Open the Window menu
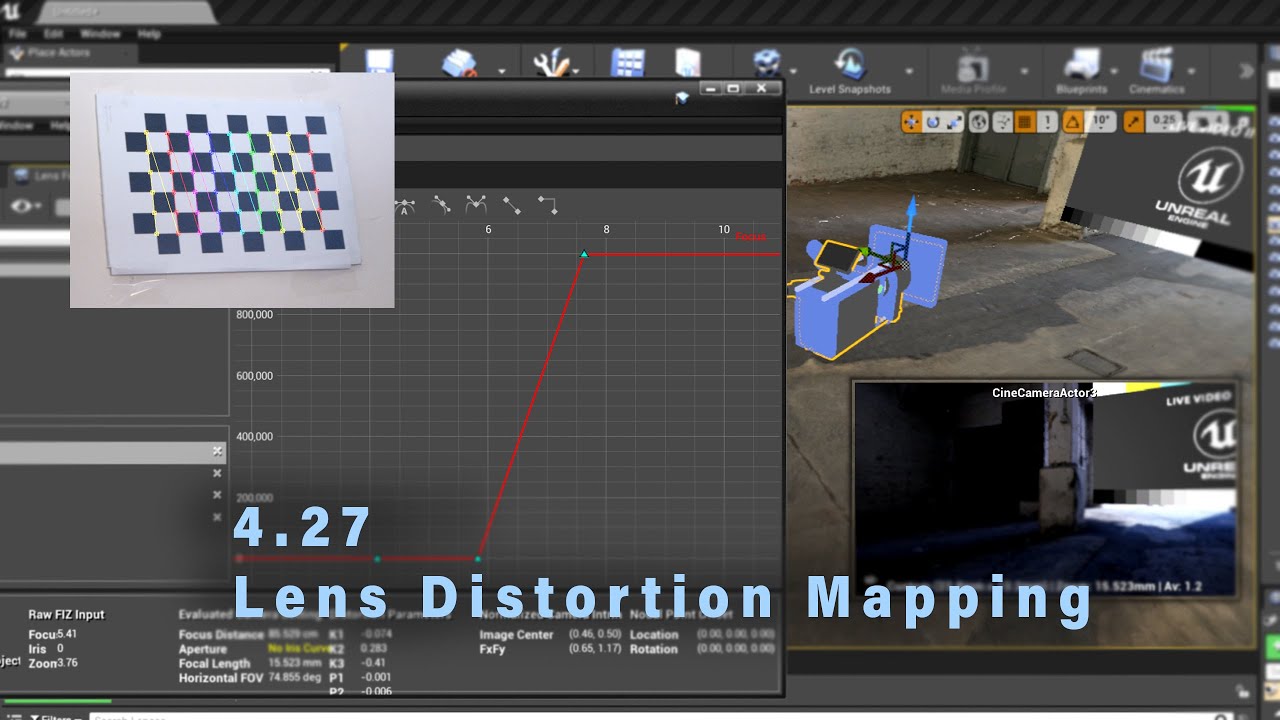The width and height of the screenshot is (1280, 720). click(100, 34)
